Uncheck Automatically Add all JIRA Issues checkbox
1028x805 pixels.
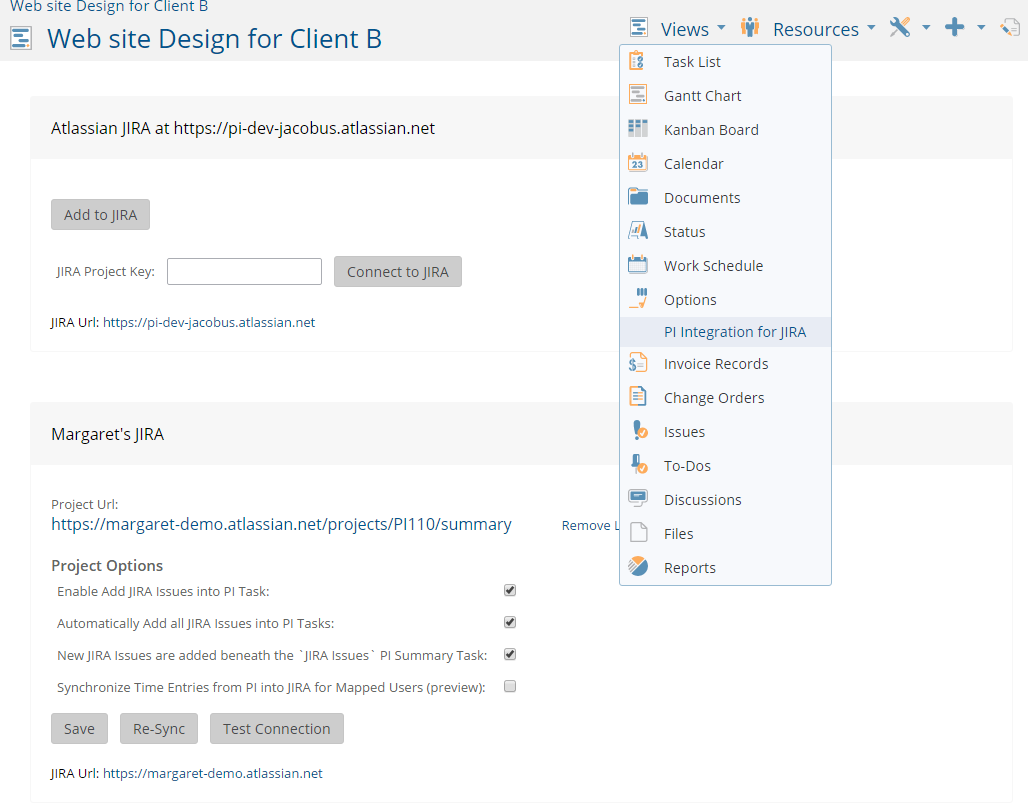[510, 622]
